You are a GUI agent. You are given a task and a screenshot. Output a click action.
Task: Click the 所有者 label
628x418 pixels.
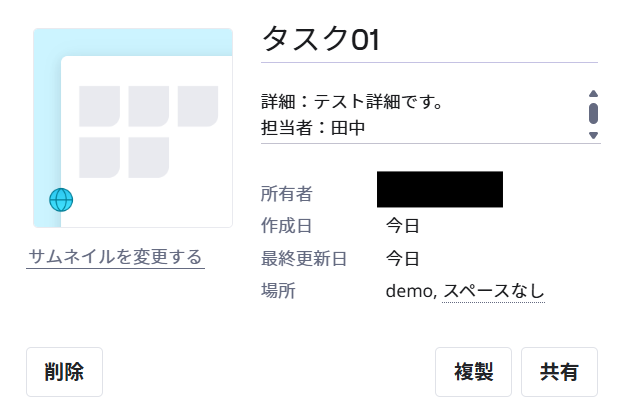[x=287, y=194]
